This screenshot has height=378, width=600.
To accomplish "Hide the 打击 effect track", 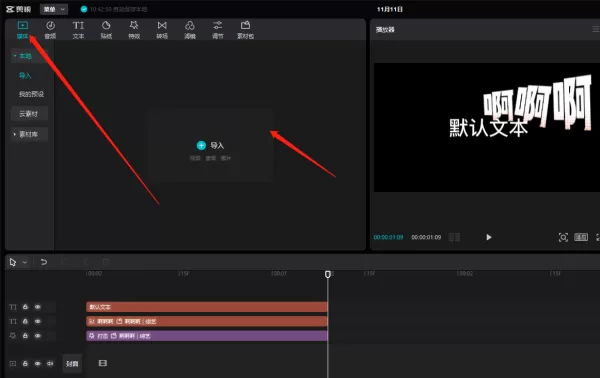I will click(38, 336).
